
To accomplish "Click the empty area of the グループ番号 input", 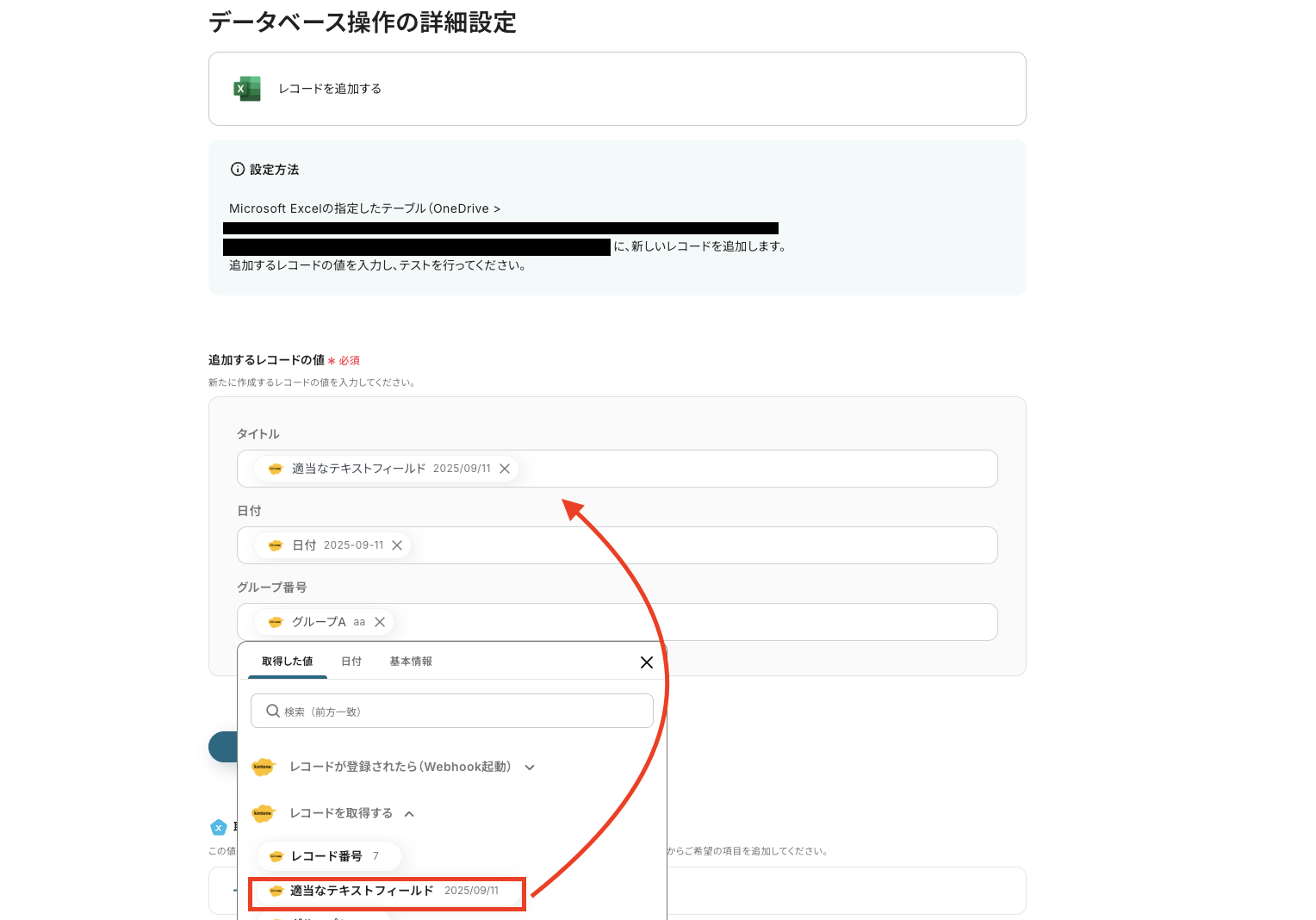I will tap(695, 622).
